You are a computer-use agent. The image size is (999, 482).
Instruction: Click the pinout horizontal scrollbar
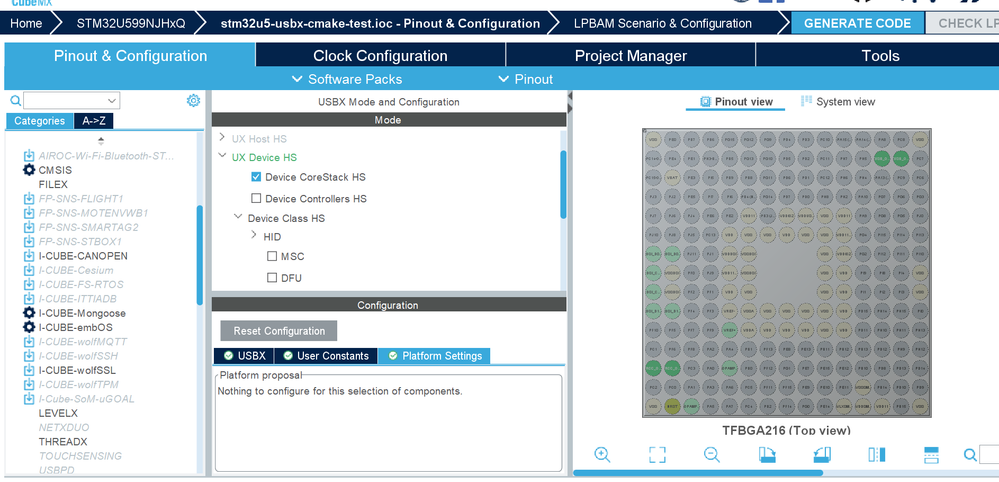coord(698,473)
